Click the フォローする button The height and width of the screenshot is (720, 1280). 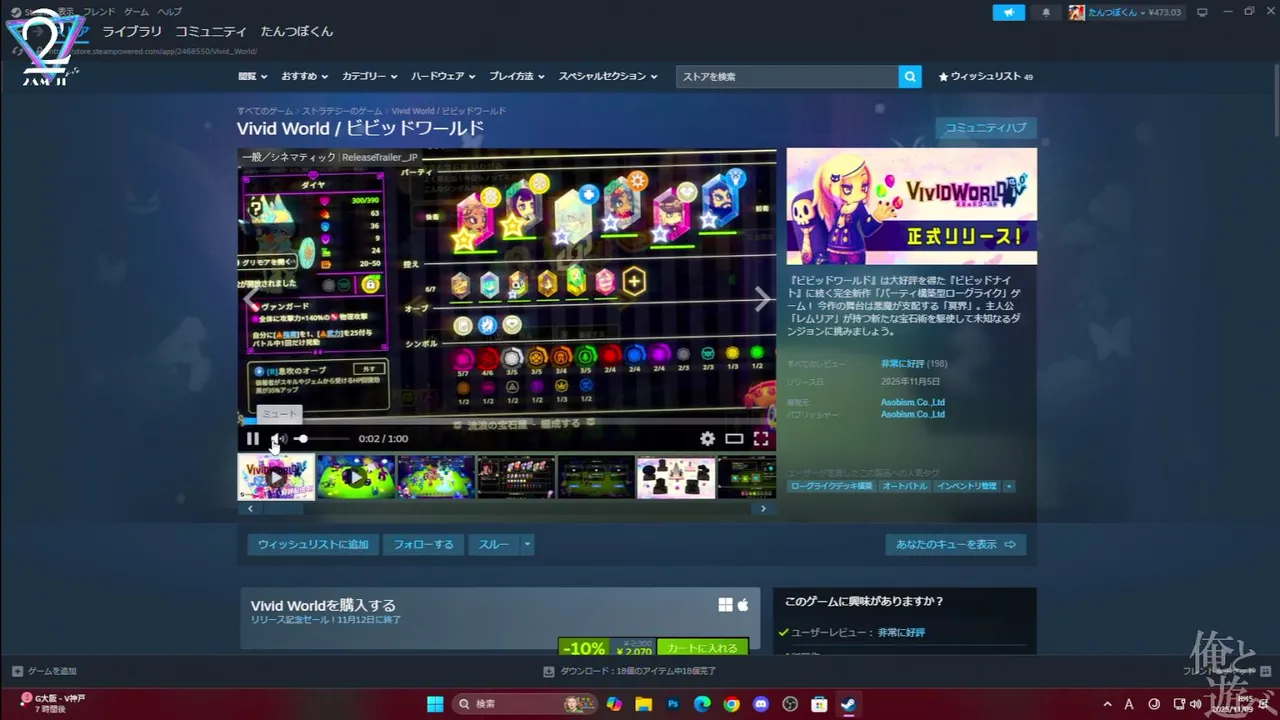423,545
